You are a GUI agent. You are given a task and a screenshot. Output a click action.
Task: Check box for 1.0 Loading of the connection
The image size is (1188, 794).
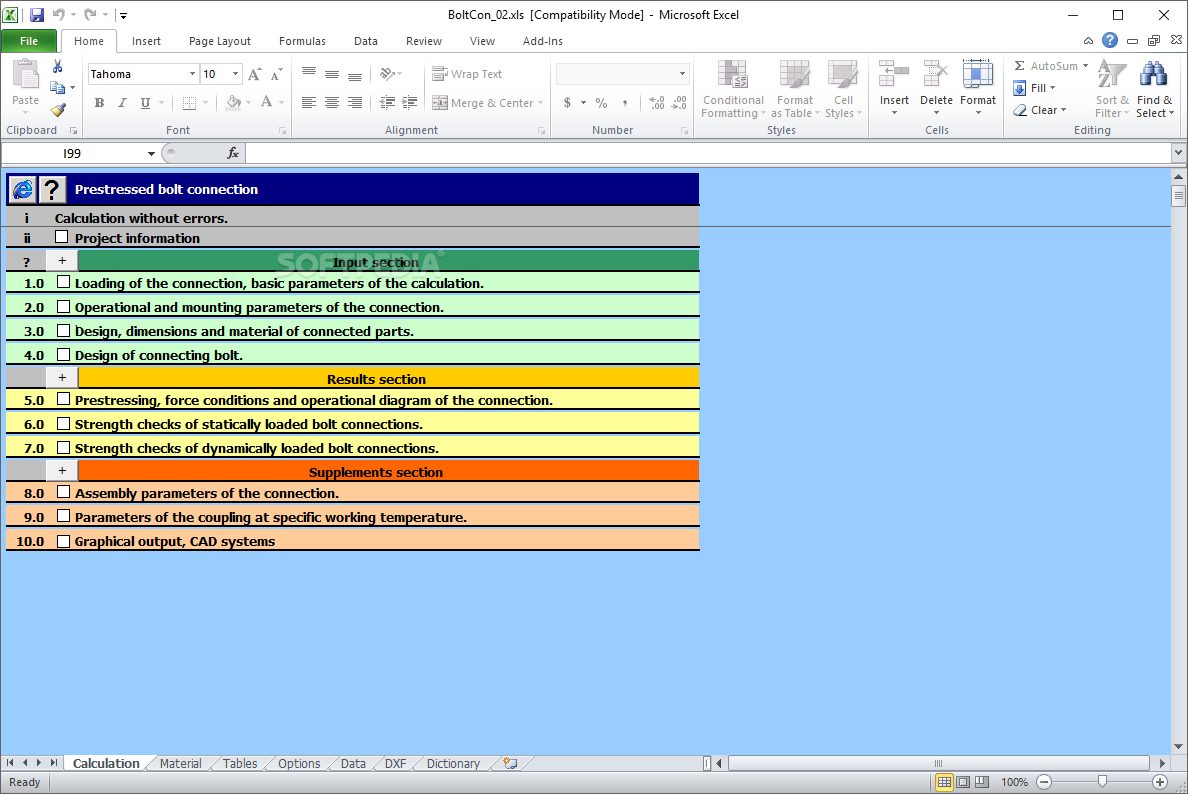click(x=64, y=282)
